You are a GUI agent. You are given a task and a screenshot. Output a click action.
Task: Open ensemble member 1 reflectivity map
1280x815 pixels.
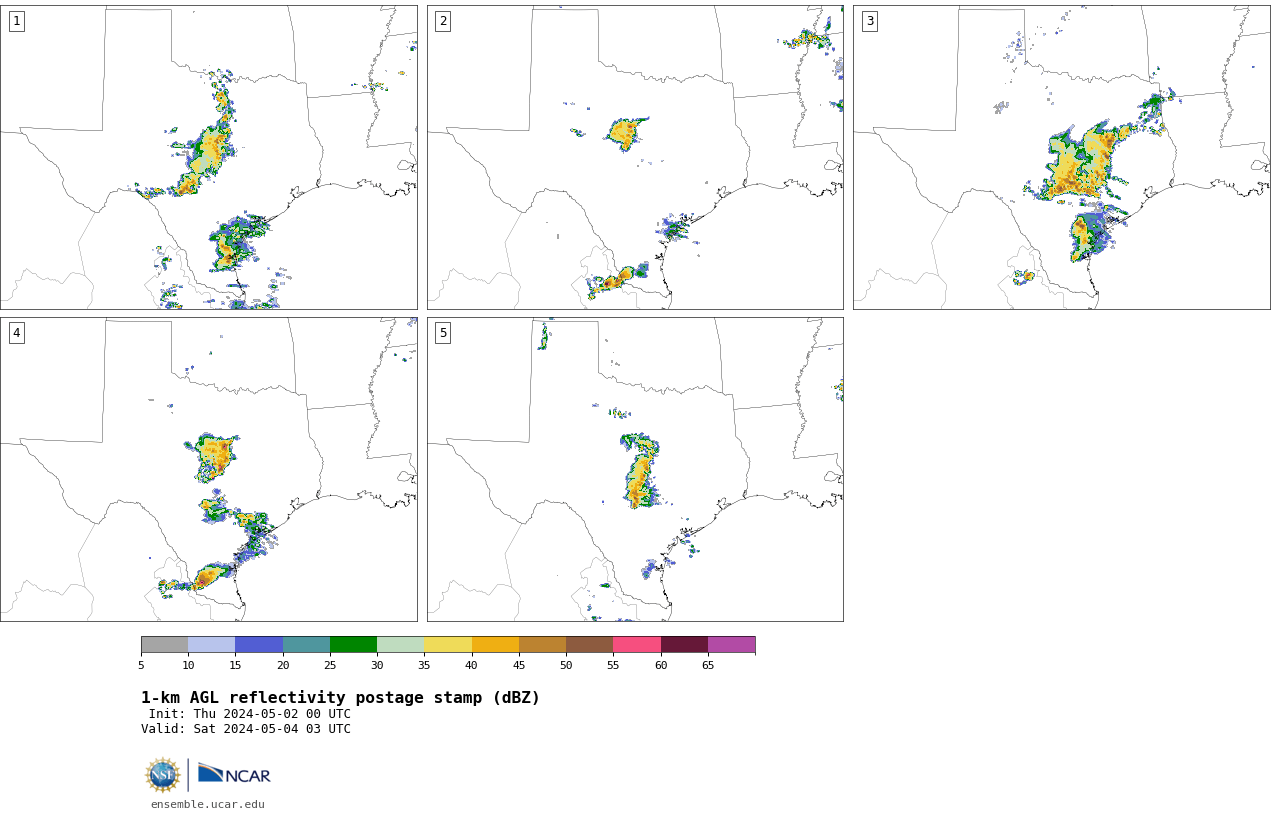[x=209, y=157]
